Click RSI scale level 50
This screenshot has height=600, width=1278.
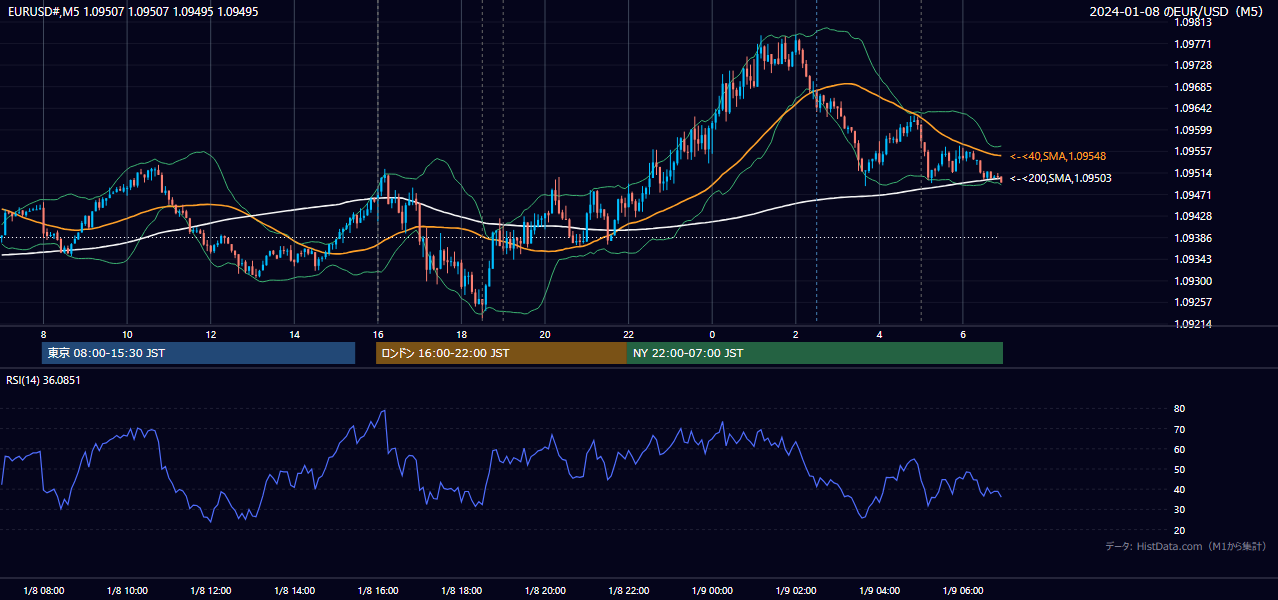1180,469
